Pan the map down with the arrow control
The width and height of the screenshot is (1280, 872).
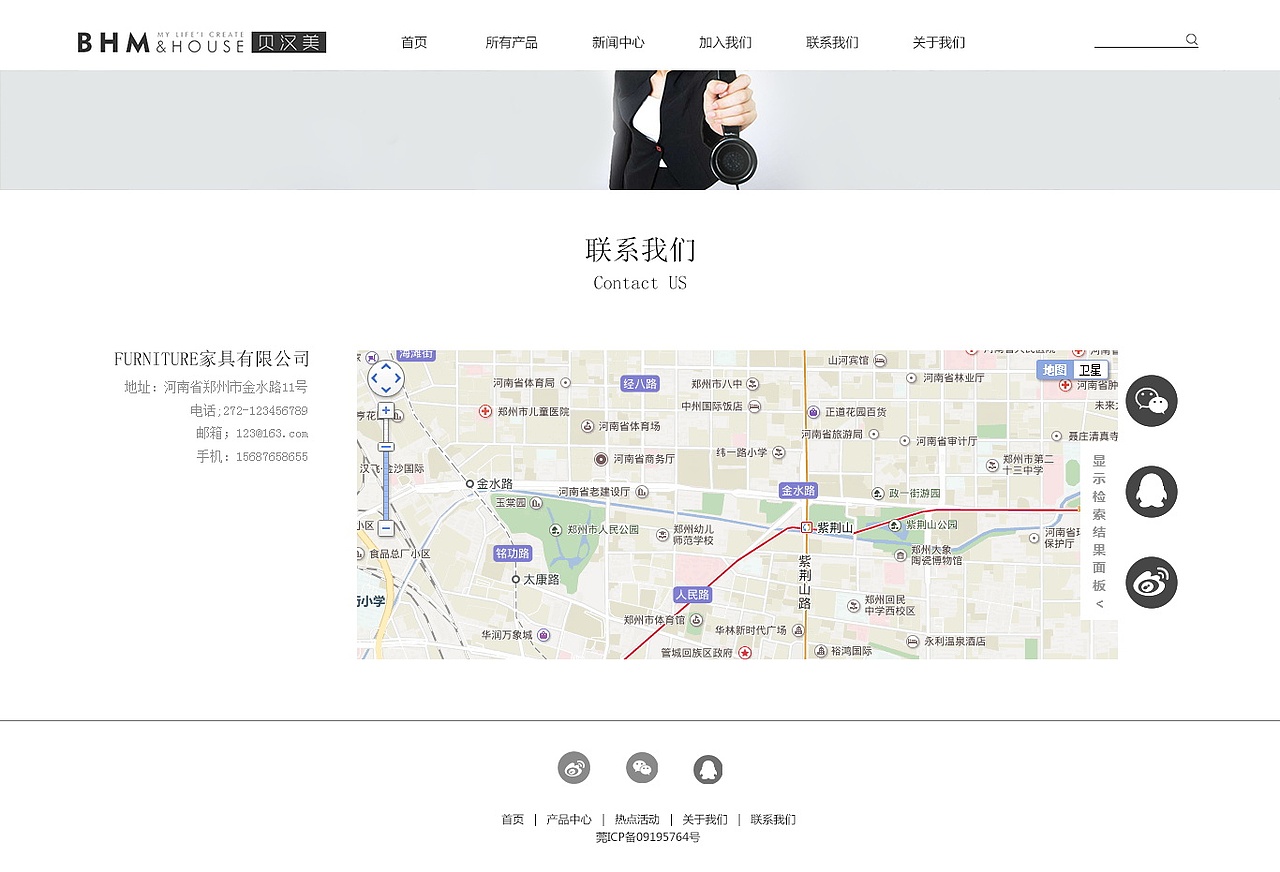point(386,389)
